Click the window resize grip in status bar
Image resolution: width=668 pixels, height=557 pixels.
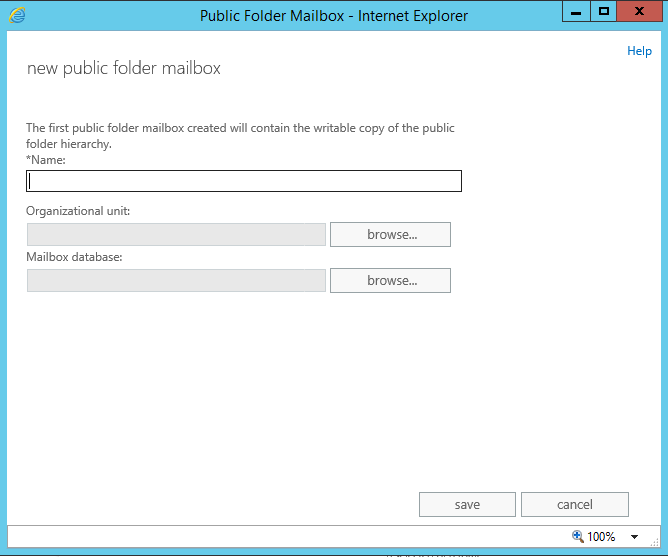pyautogui.click(x=655, y=542)
